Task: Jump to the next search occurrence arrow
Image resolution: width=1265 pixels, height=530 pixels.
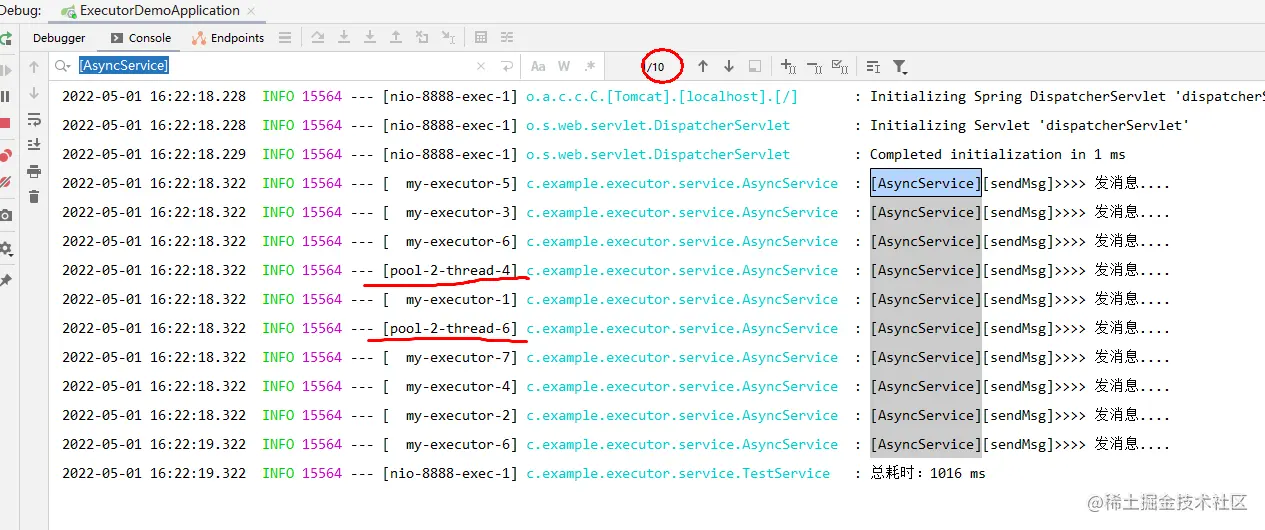Action: (729, 66)
